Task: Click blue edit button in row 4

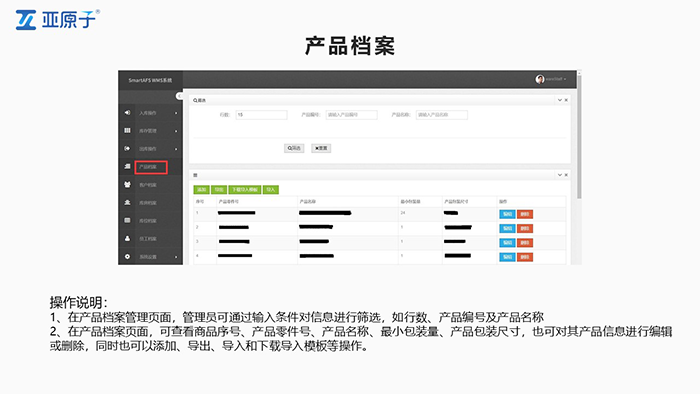Action: tap(507, 257)
